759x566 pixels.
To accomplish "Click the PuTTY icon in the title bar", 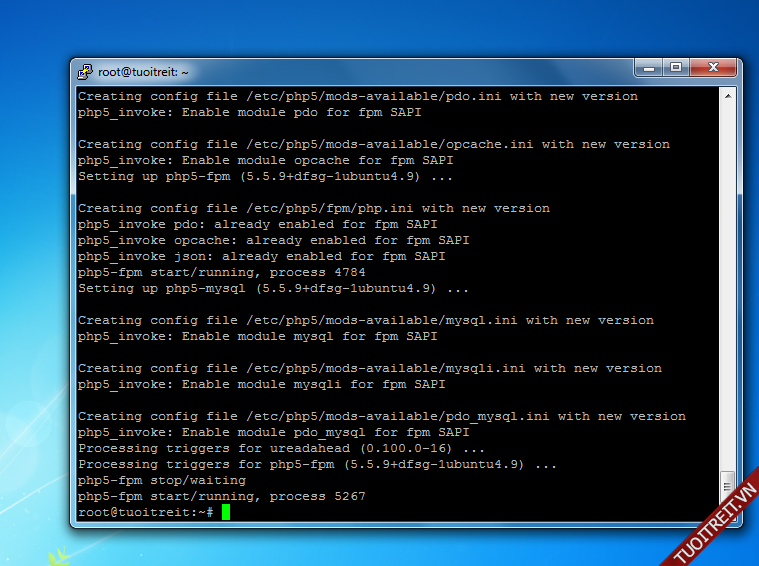I will click(85, 71).
